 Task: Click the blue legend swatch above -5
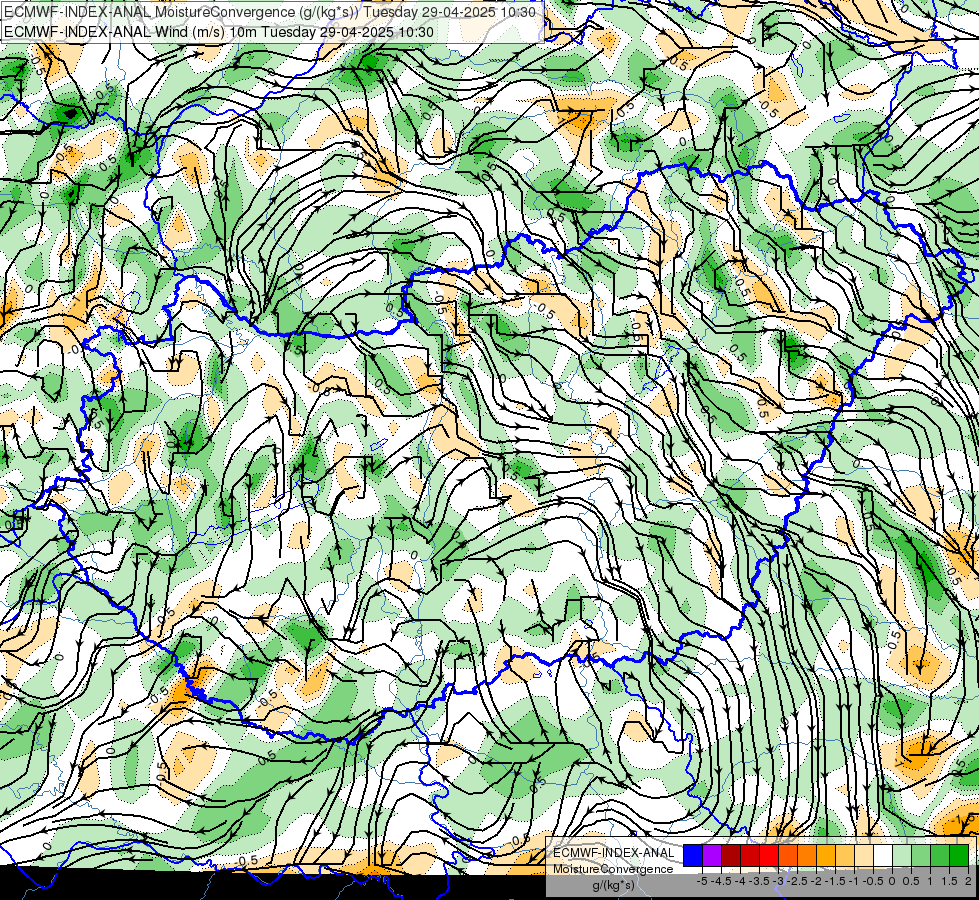[x=693, y=856]
